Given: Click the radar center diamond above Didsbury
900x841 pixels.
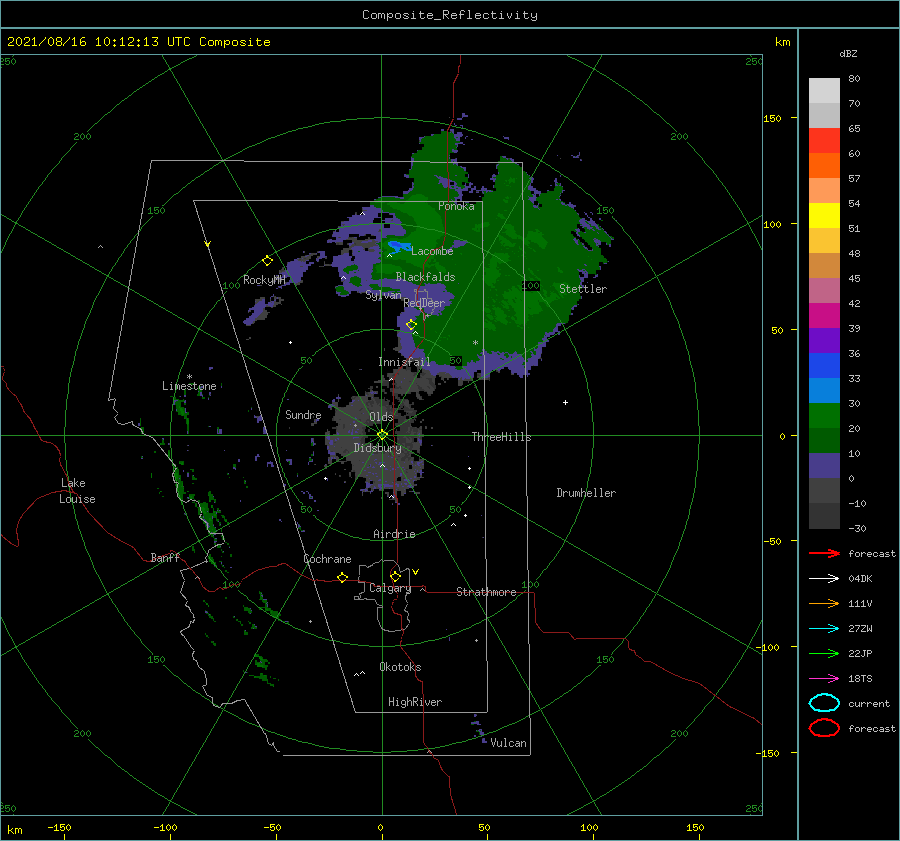Looking at the screenshot, I should click(x=382, y=435).
